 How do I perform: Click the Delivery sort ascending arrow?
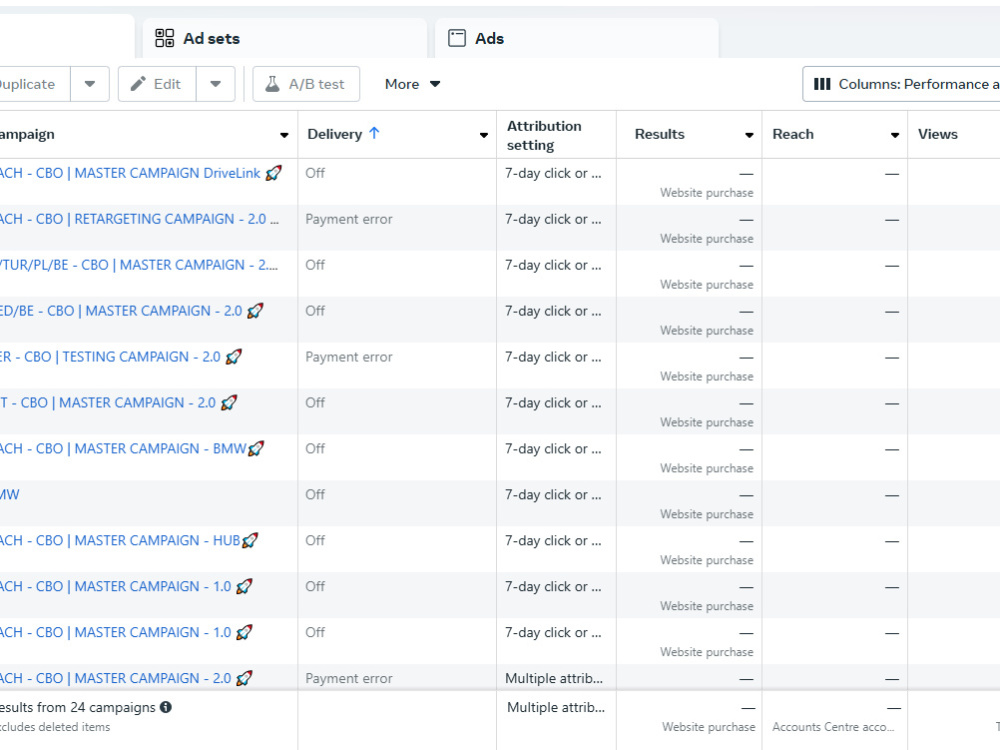[374, 133]
